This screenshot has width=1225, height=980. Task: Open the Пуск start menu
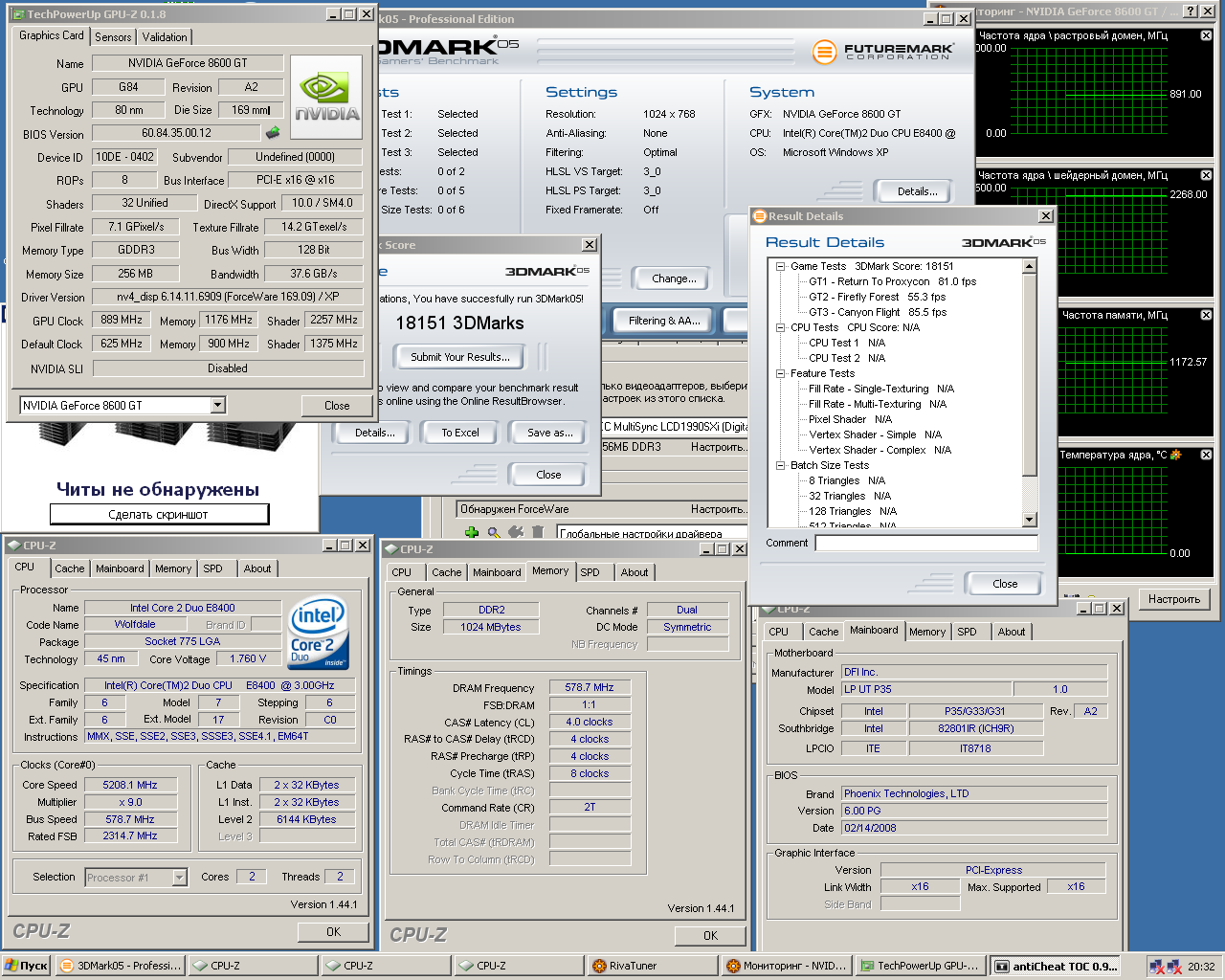[26, 966]
